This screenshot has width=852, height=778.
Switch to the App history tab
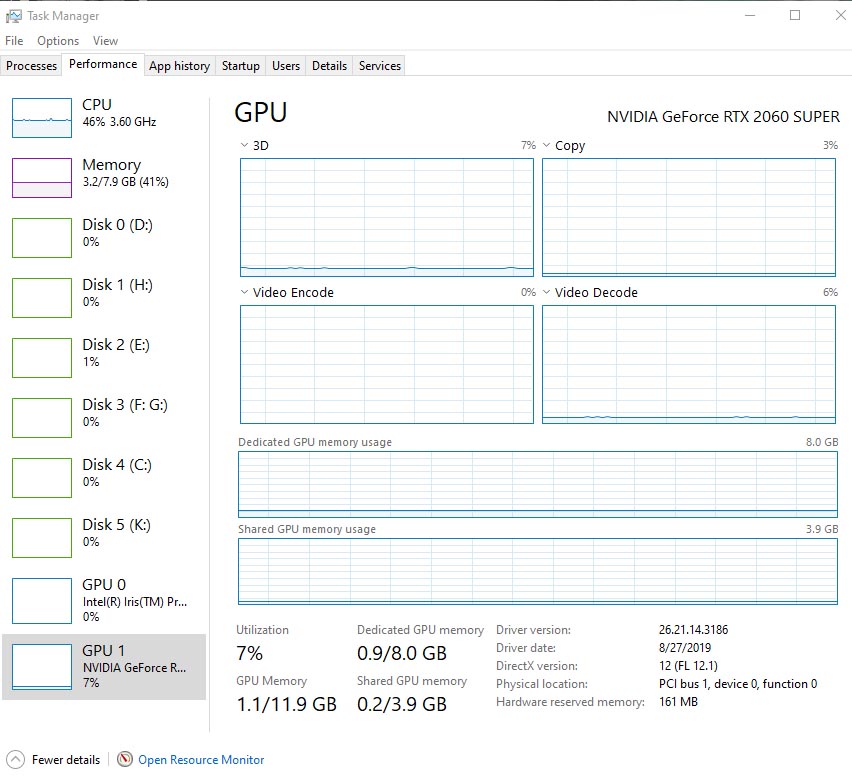[x=180, y=66]
